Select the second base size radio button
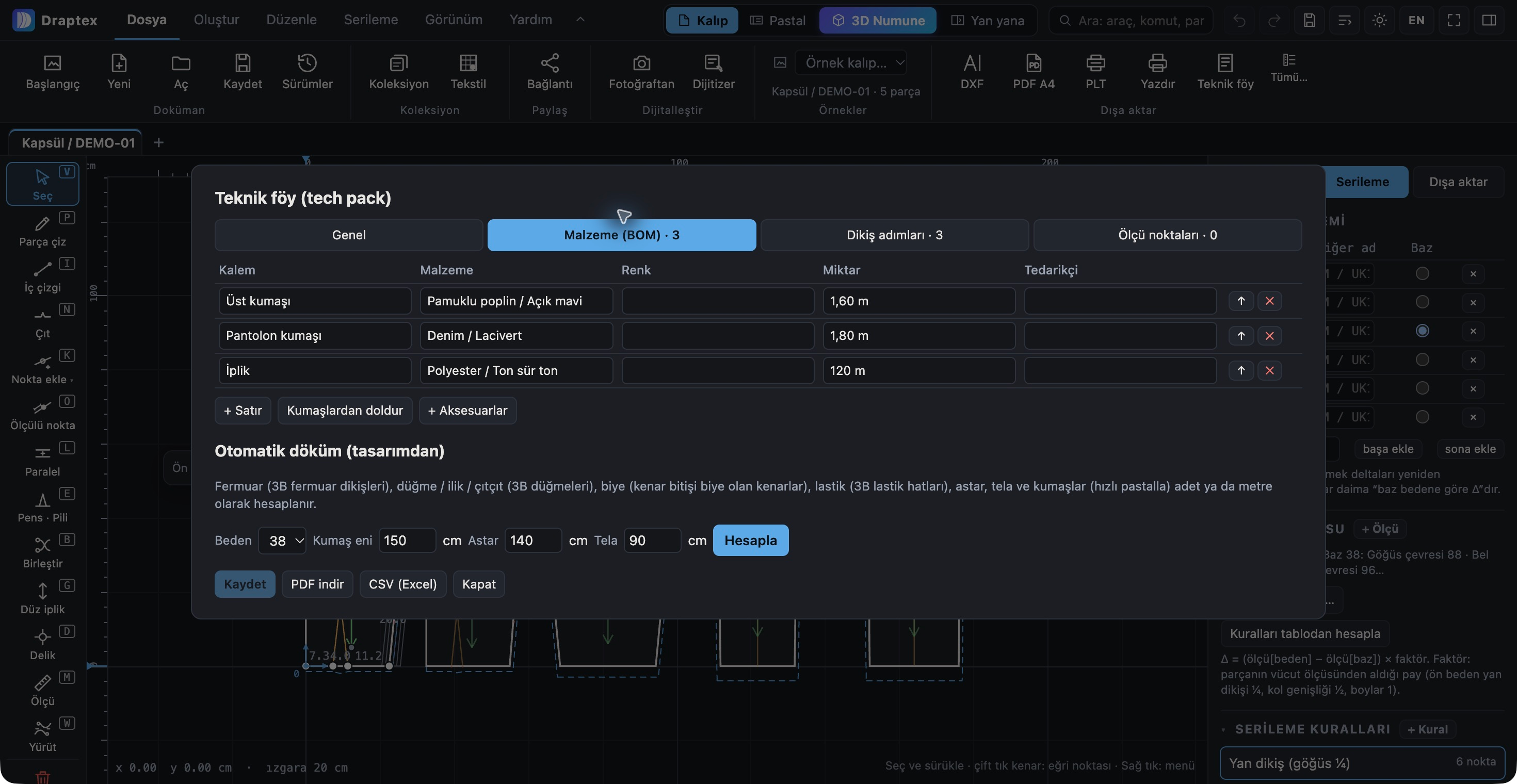The height and width of the screenshot is (784, 1517). (x=1422, y=302)
